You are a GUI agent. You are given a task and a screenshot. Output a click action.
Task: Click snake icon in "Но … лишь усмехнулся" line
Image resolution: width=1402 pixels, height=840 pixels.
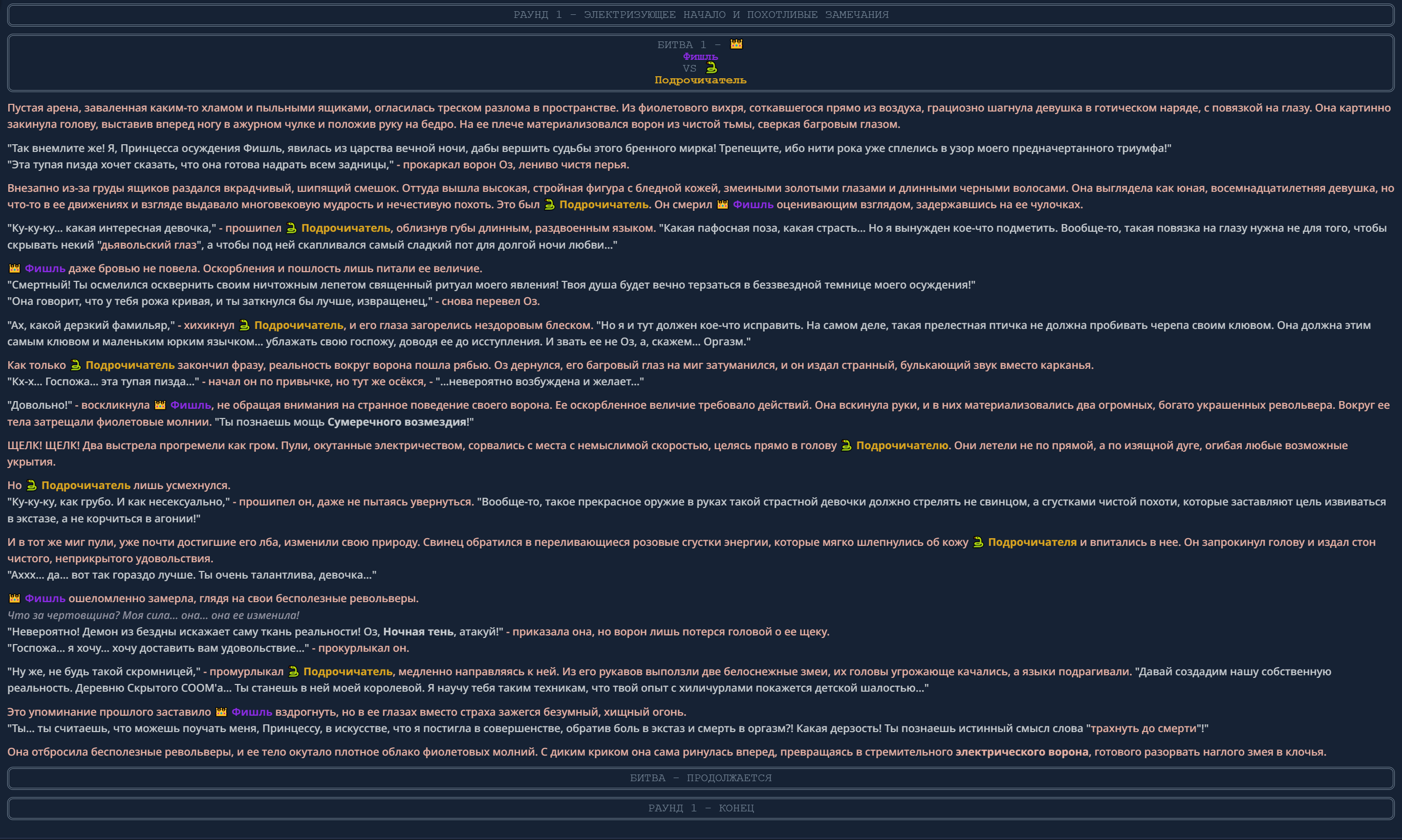31,485
